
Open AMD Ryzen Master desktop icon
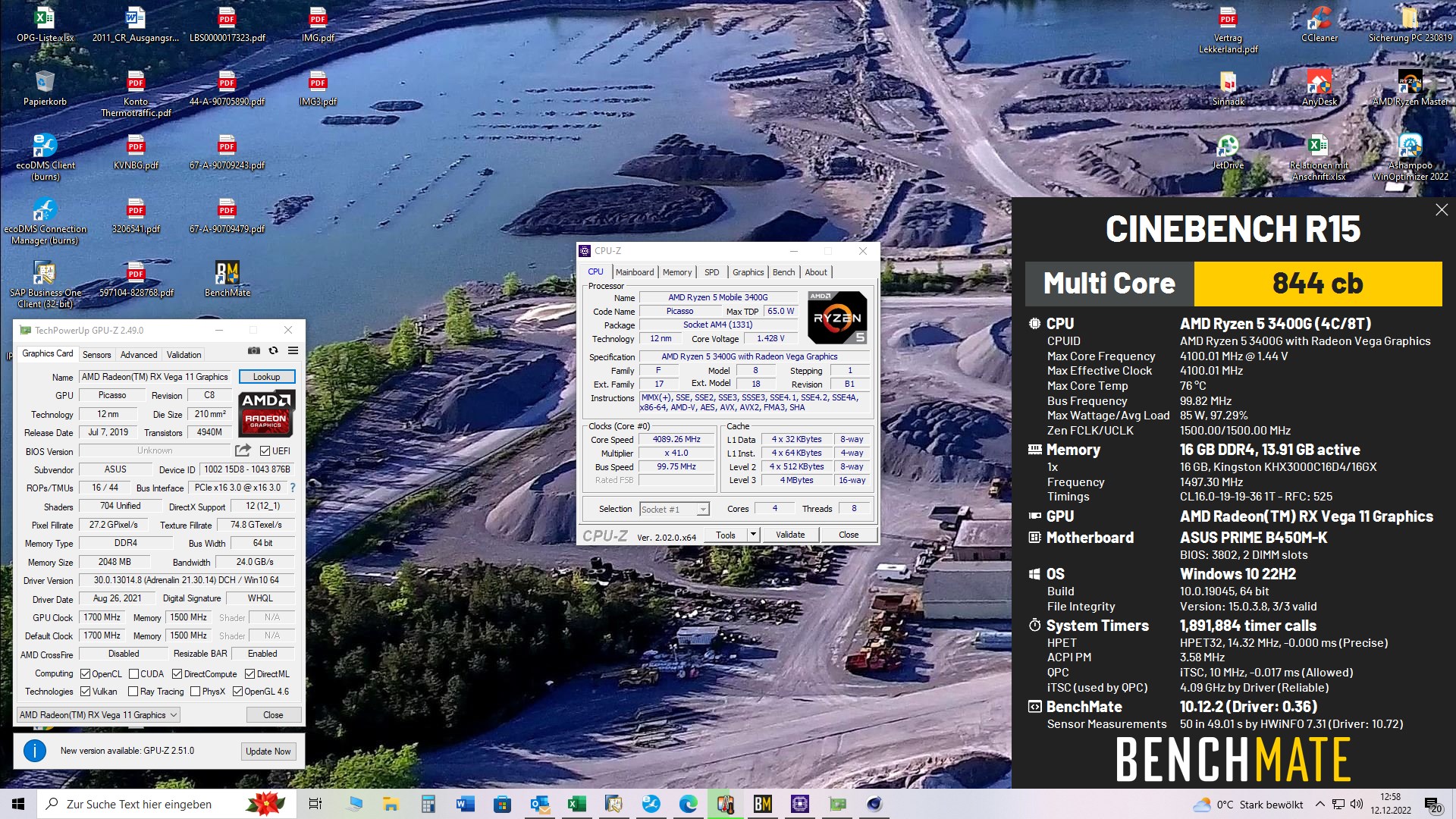1410,88
